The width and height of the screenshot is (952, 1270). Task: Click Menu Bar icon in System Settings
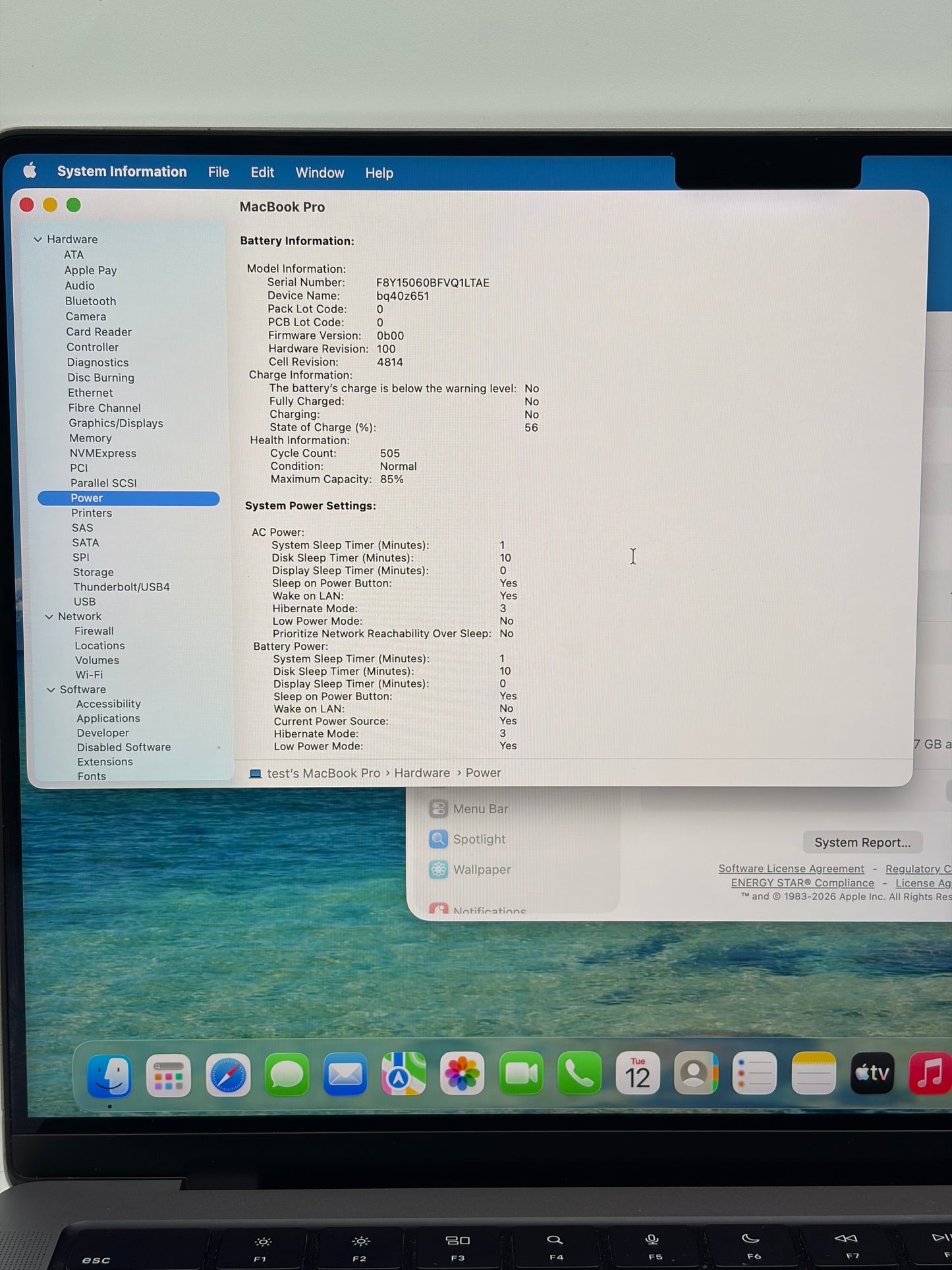438,809
